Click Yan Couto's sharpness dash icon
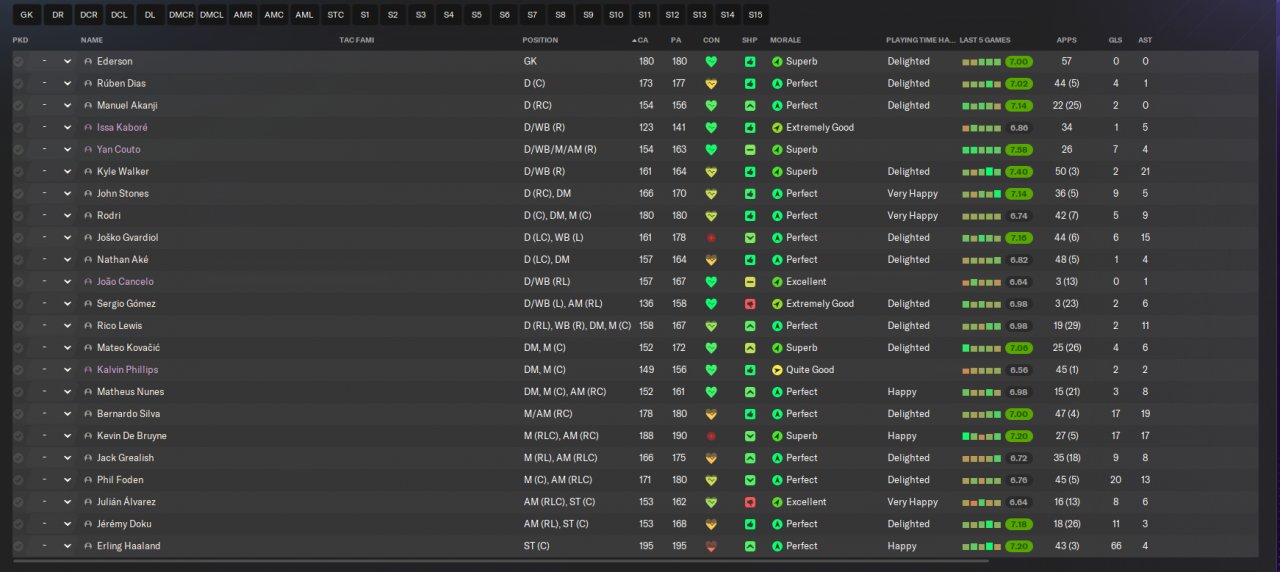 pos(750,149)
